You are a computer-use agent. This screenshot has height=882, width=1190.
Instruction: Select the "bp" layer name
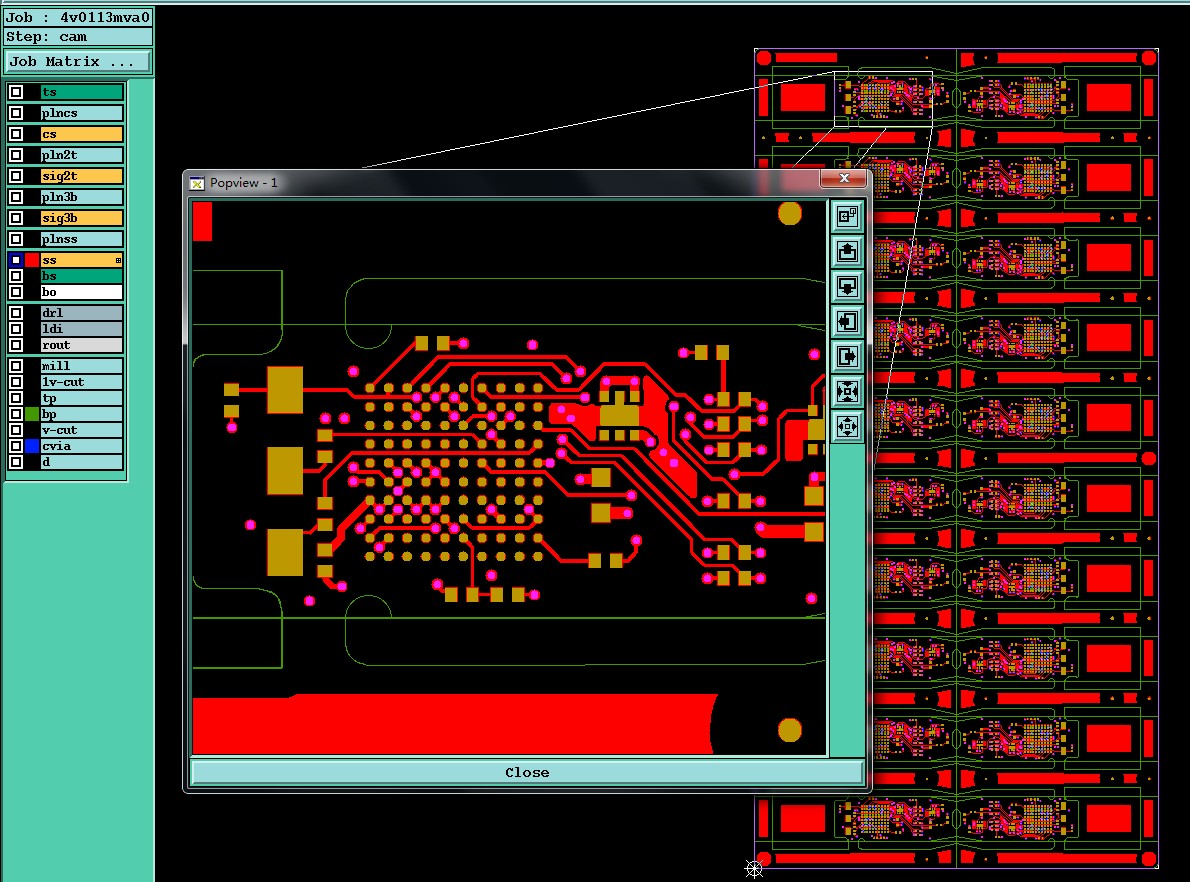[x=81, y=414]
